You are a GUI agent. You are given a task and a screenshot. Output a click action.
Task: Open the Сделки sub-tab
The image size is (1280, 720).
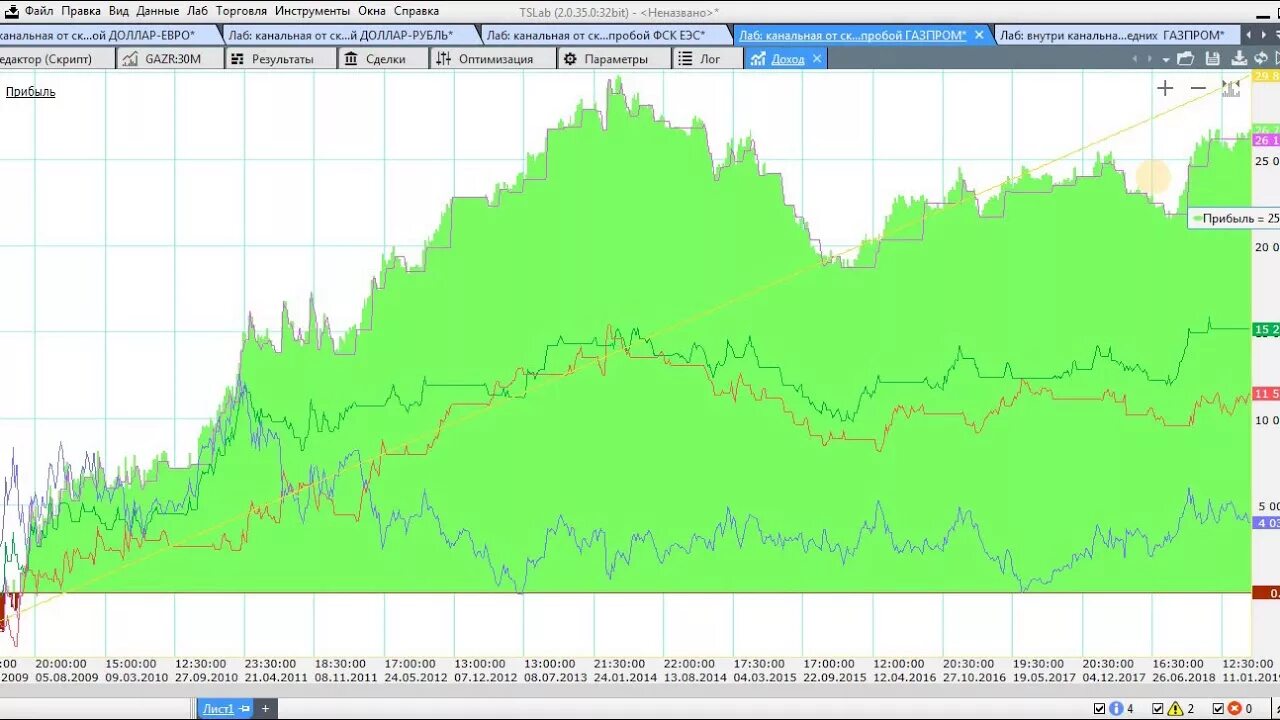(385, 59)
